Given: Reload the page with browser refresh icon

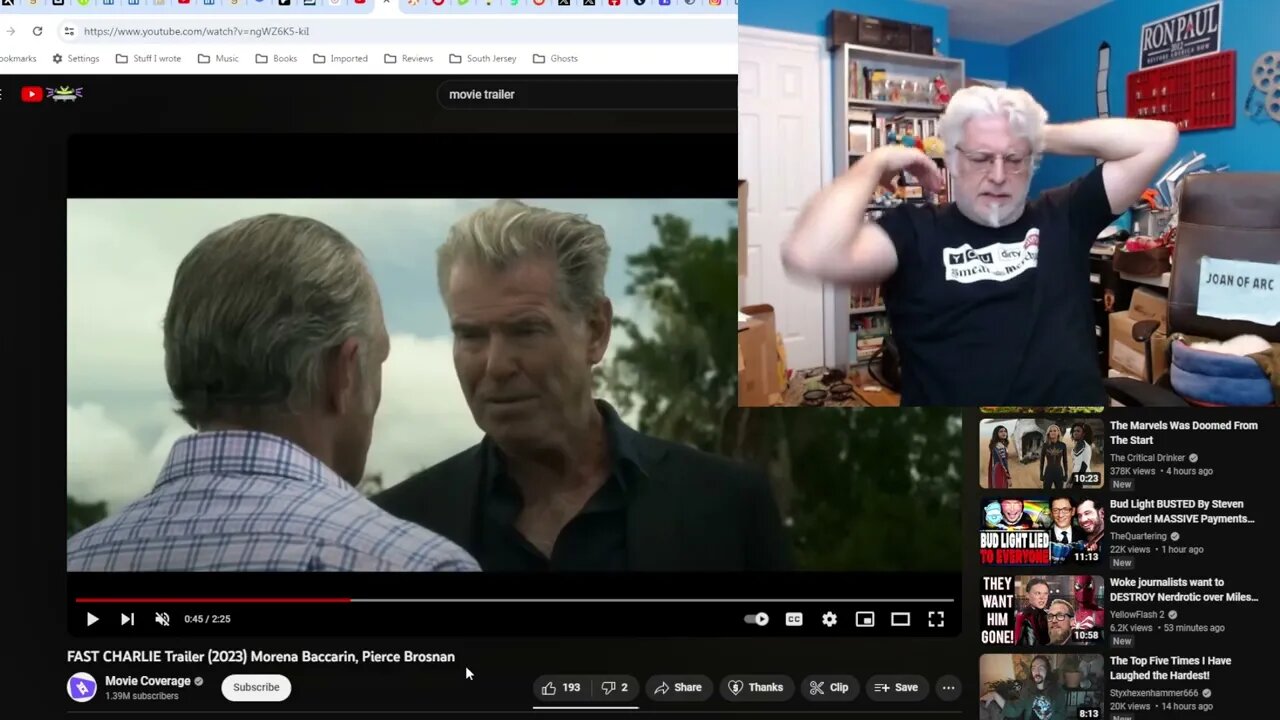Looking at the screenshot, I should (x=37, y=31).
